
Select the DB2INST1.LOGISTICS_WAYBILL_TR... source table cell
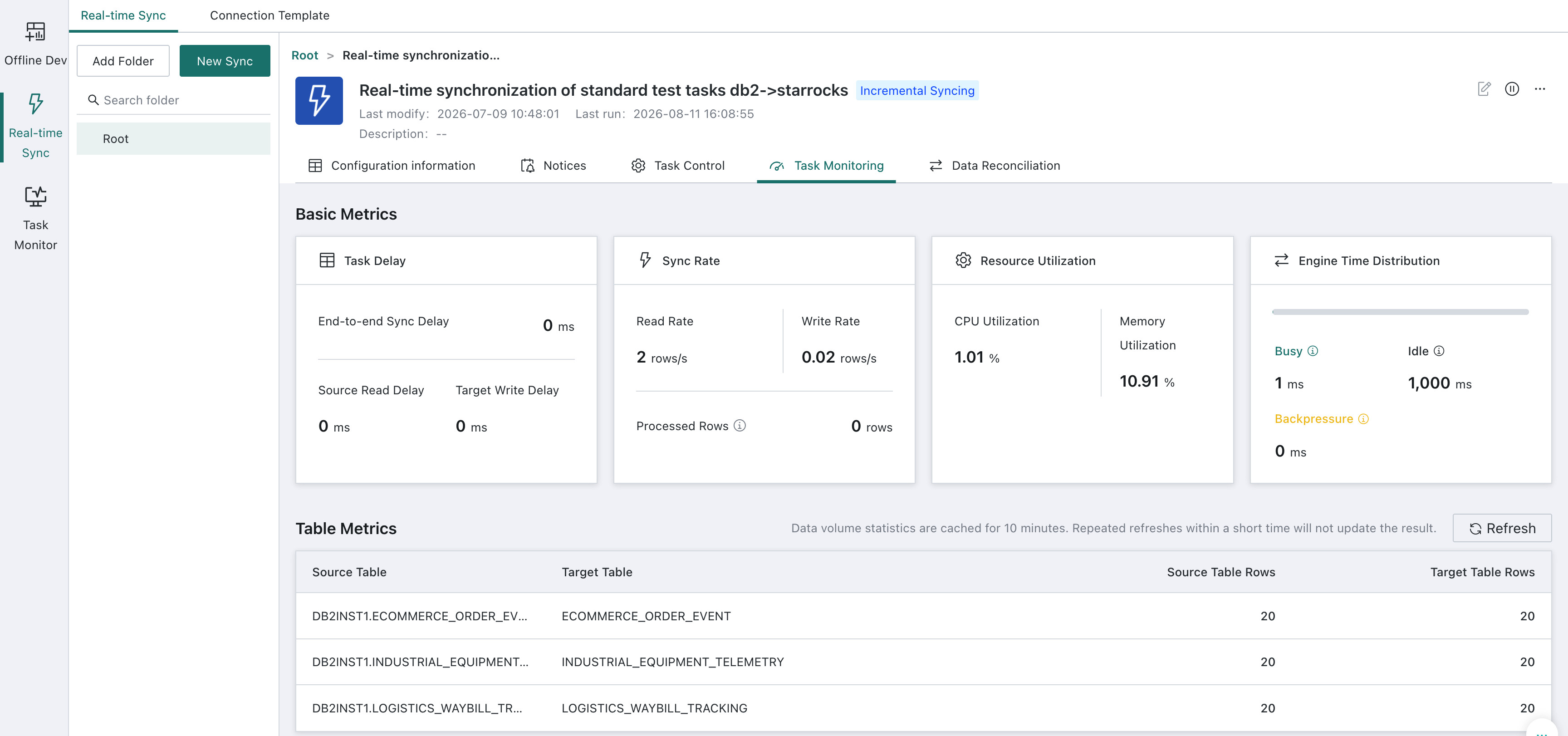click(x=417, y=708)
